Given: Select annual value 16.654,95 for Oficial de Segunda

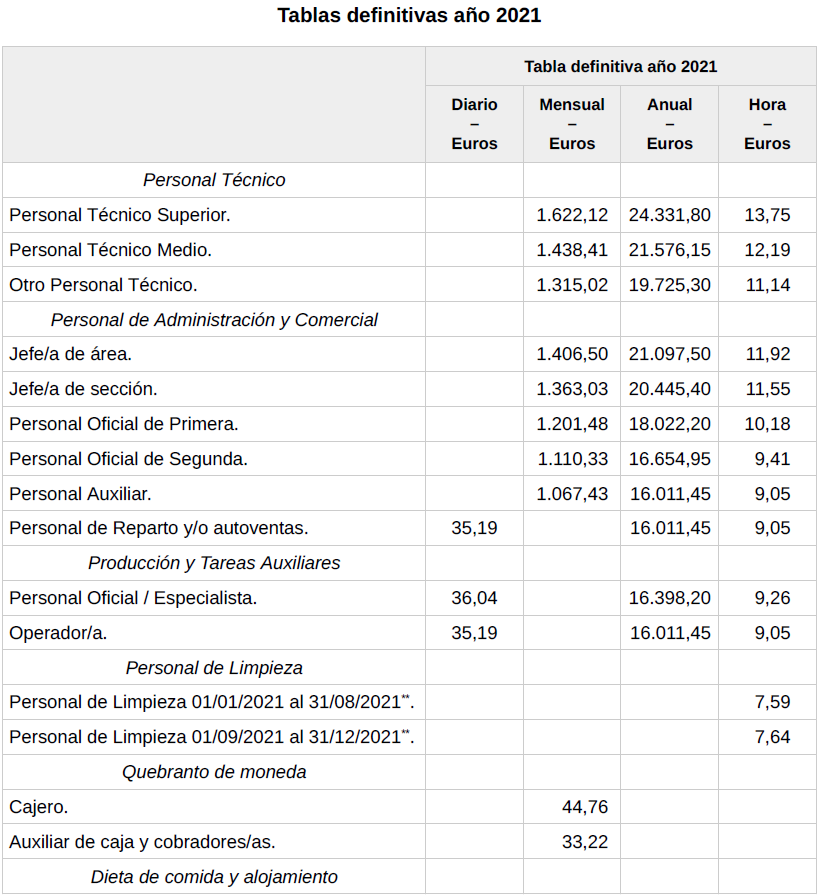Looking at the screenshot, I should (x=670, y=459).
